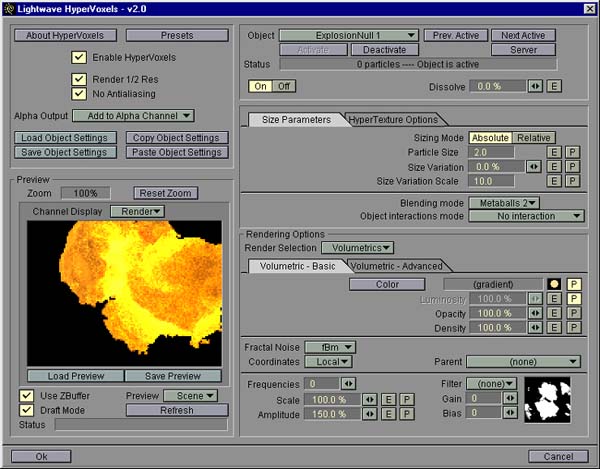Click the Refresh preview button
Viewport: 600px width, 469px height.
click(x=177, y=410)
